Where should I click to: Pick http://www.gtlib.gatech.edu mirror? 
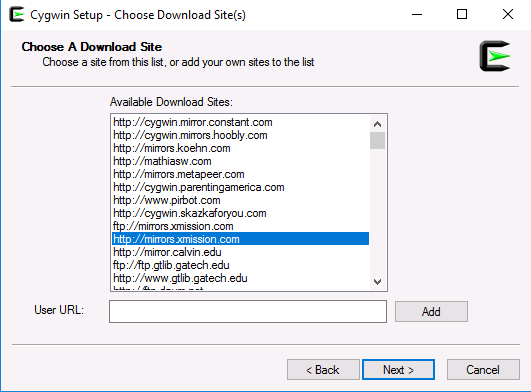coord(240,278)
